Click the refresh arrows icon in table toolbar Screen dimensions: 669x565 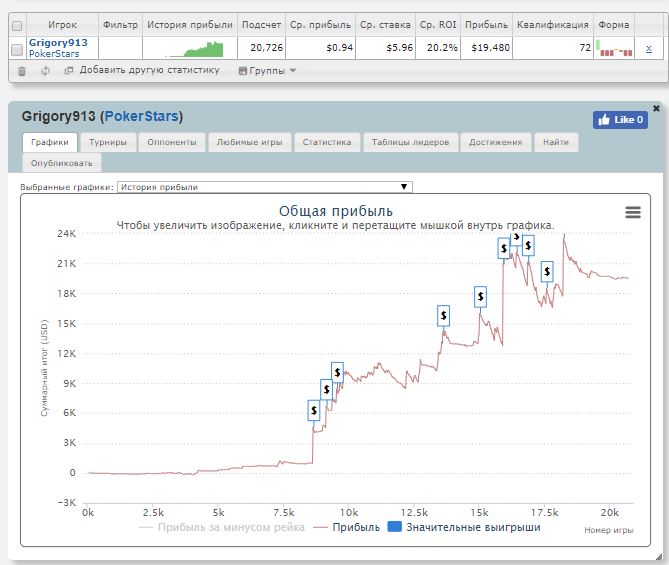[x=45, y=71]
